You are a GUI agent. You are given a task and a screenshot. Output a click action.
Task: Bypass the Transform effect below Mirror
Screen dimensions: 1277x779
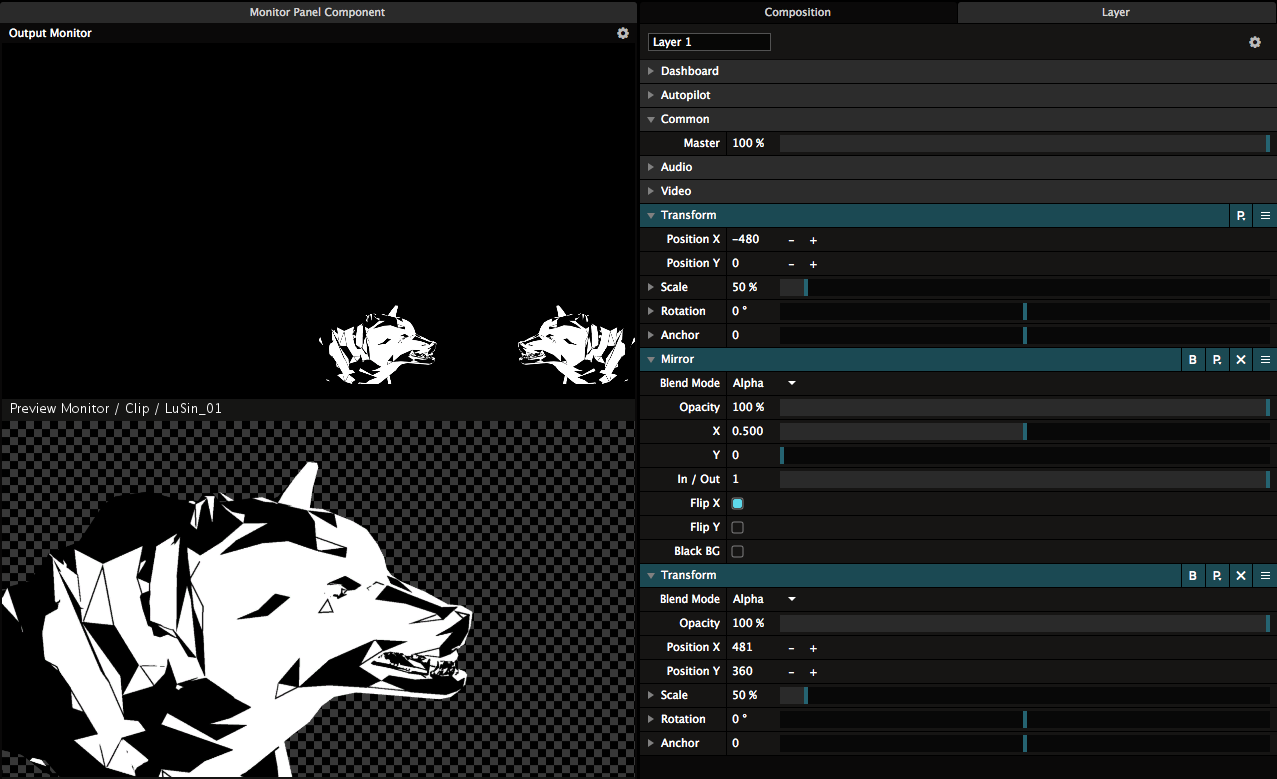[x=1193, y=575]
